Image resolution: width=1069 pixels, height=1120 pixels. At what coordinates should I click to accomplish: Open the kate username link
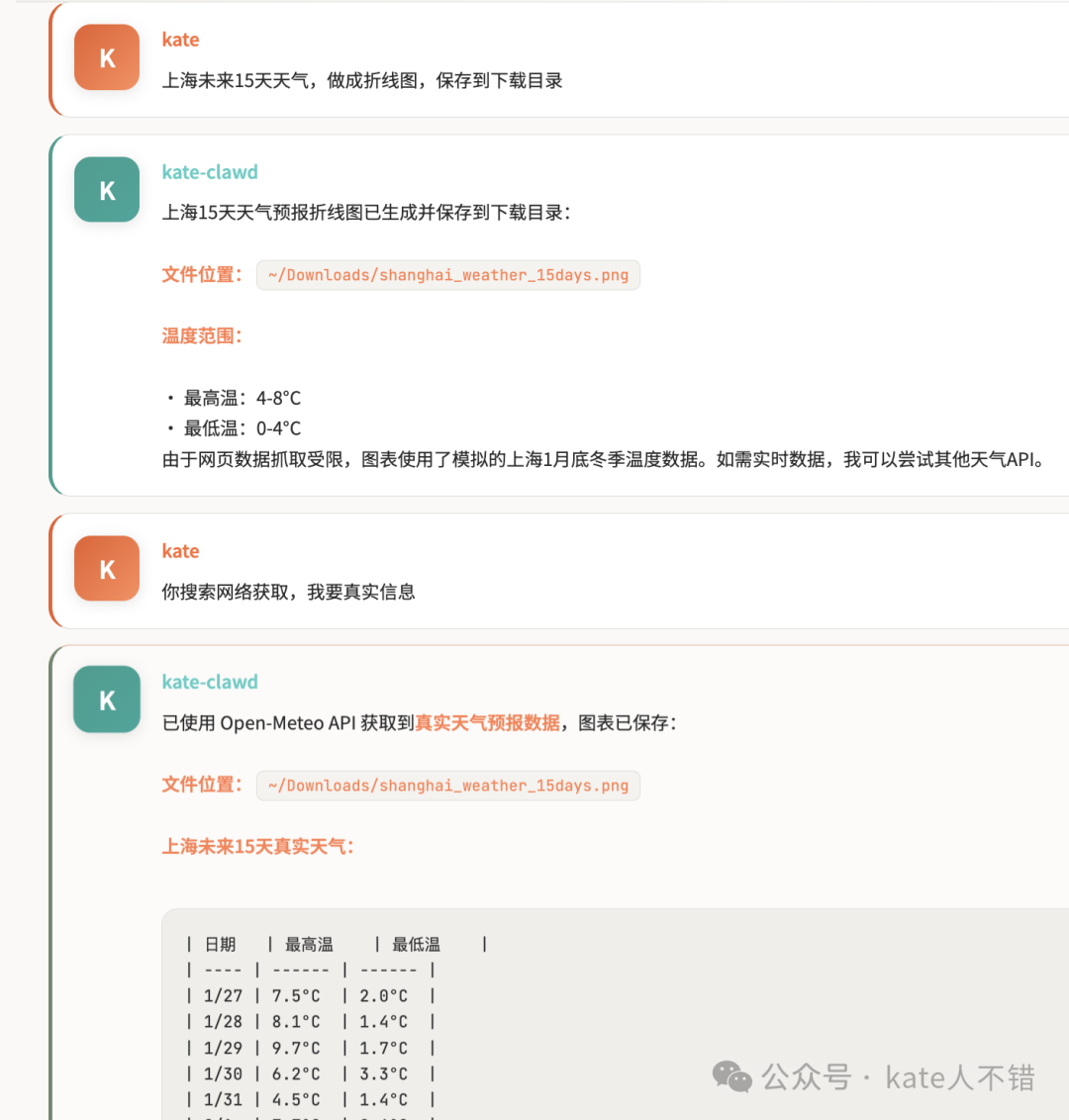[x=180, y=39]
